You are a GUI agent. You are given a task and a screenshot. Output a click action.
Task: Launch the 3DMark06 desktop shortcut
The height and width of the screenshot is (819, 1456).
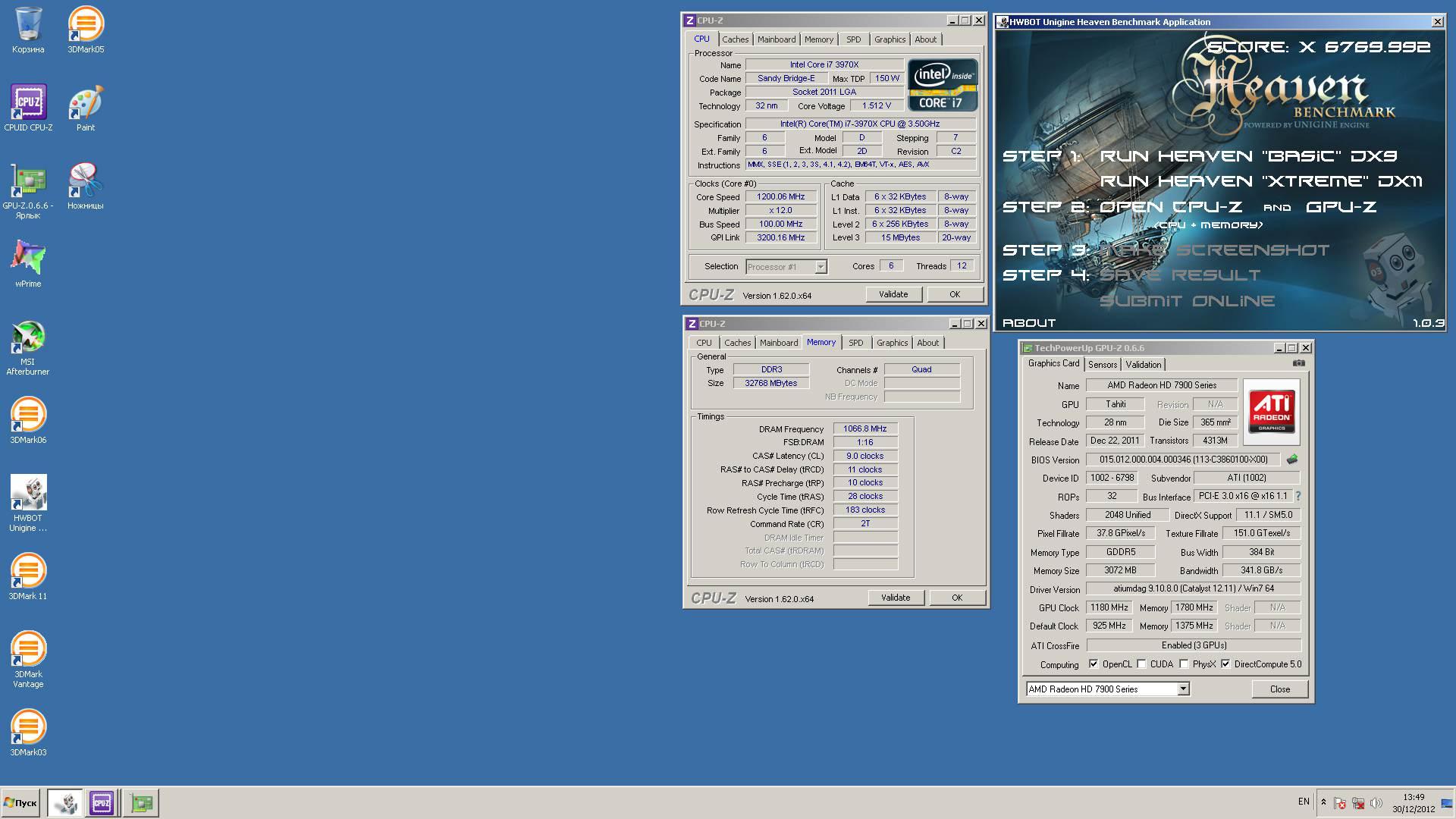[x=28, y=420]
